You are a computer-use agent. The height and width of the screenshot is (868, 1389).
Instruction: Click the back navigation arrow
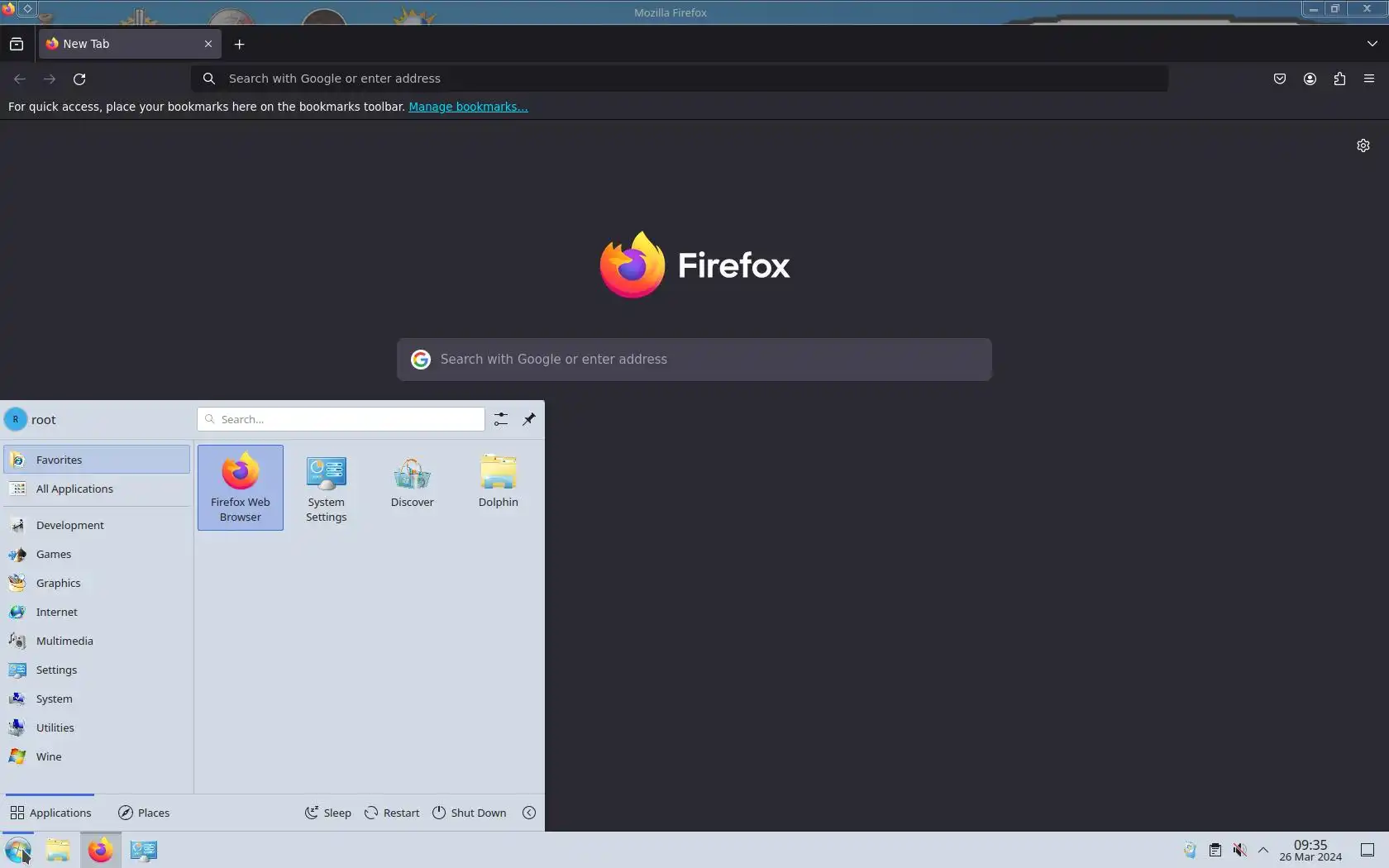(x=20, y=79)
